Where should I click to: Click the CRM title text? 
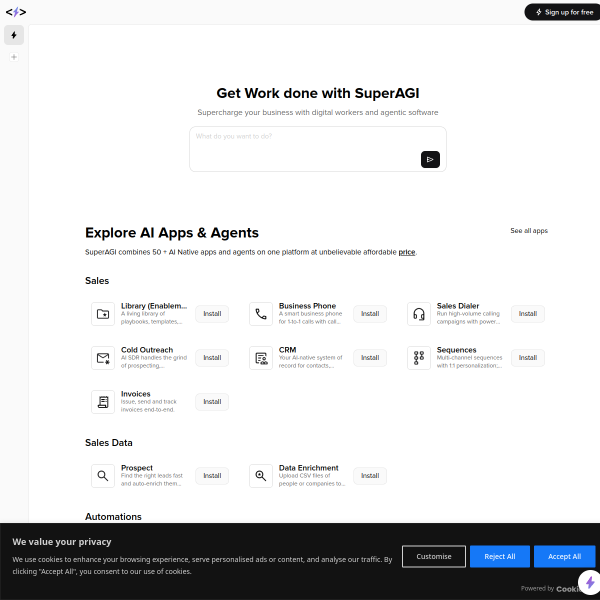click(x=287, y=350)
